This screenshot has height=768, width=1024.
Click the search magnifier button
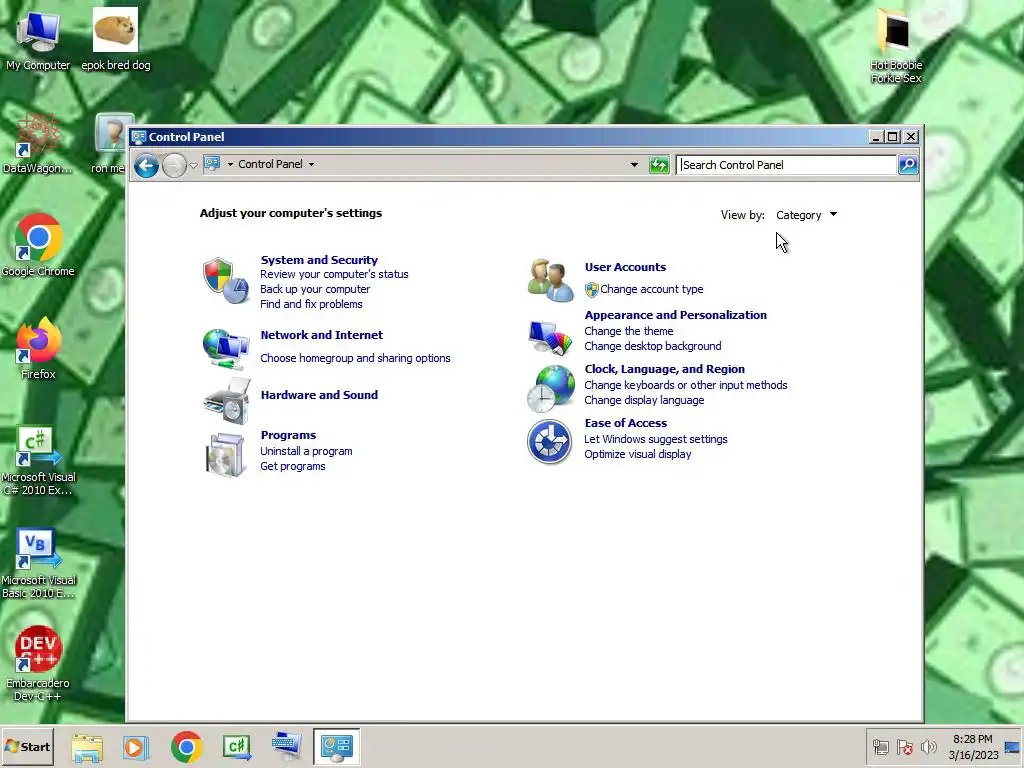[908, 165]
